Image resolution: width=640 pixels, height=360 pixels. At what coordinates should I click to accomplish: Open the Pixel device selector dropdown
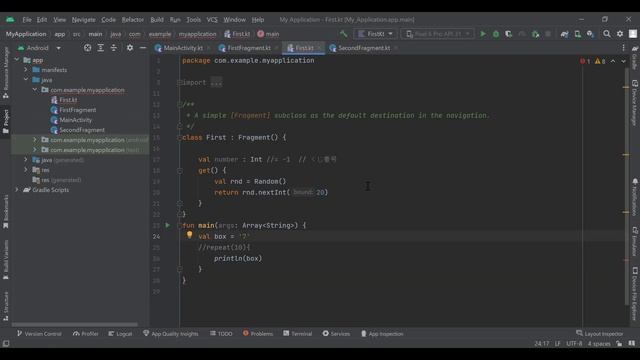click(x=438, y=34)
